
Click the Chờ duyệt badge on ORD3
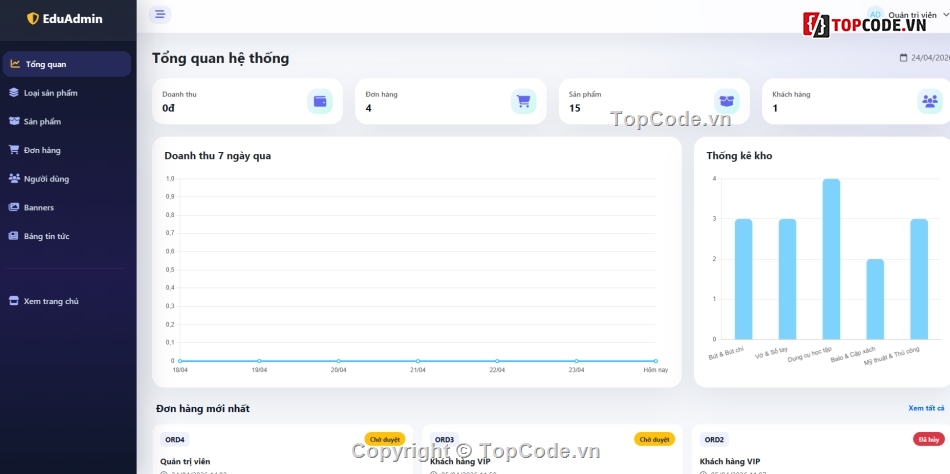pos(654,439)
